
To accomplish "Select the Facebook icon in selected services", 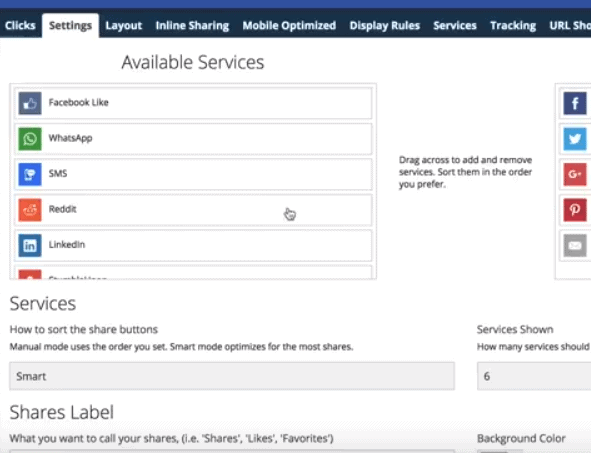I will click(575, 103).
